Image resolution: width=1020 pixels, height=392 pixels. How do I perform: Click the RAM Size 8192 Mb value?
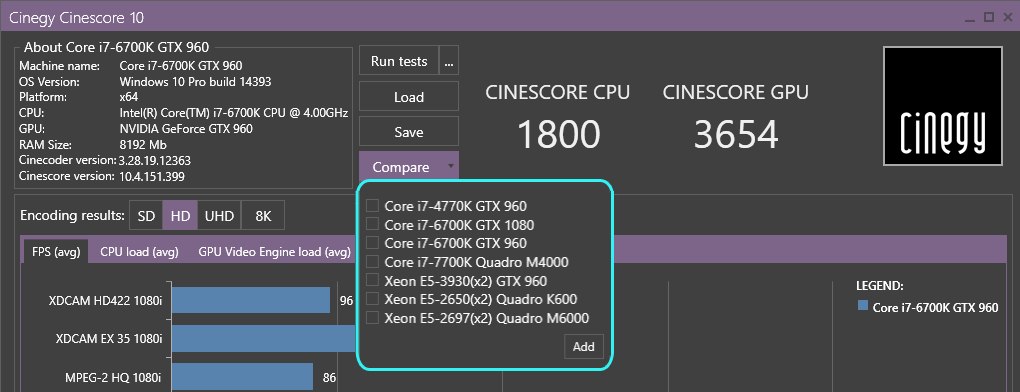tap(143, 144)
